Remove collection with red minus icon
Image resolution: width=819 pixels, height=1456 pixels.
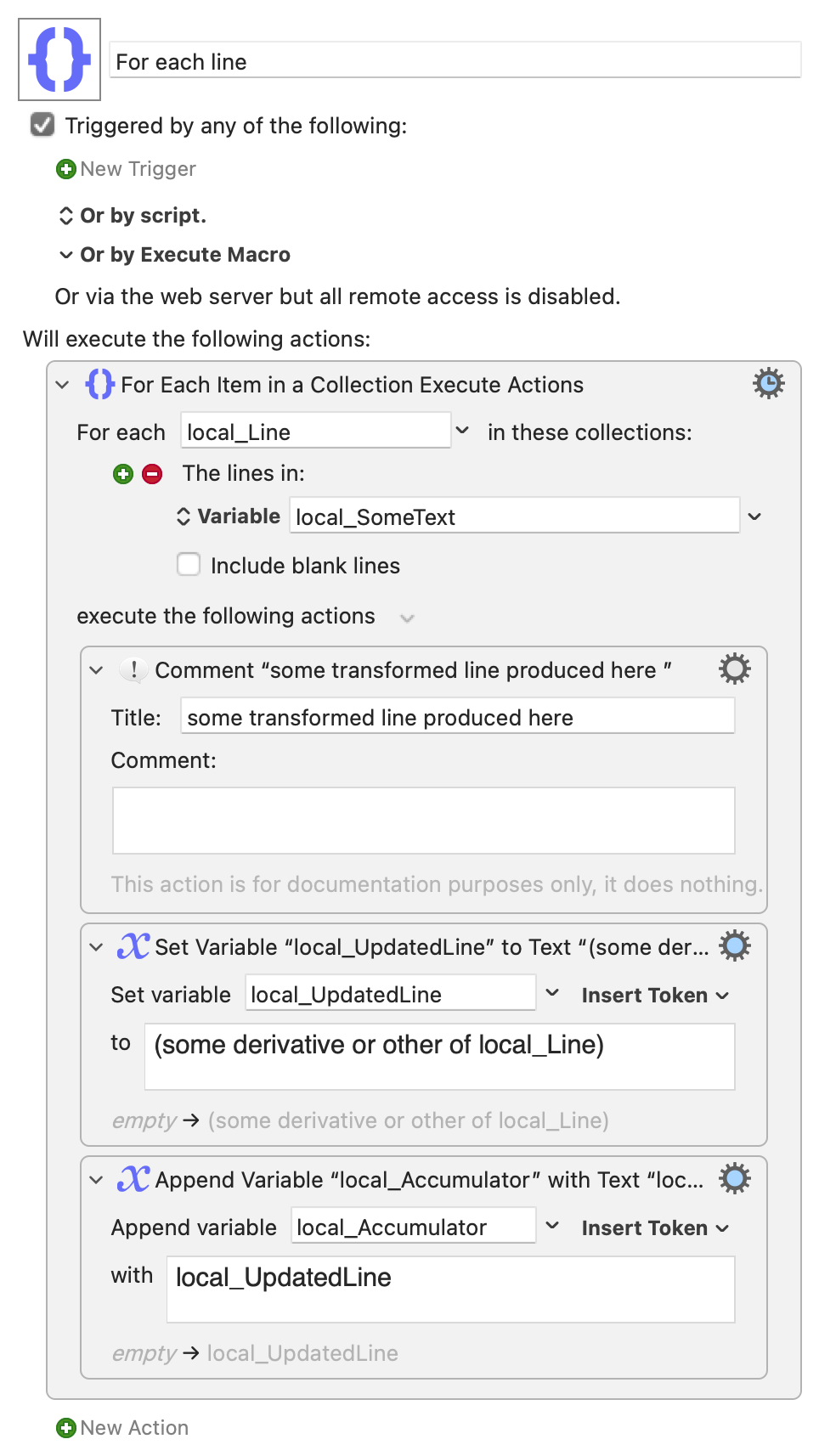(x=152, y=474)
